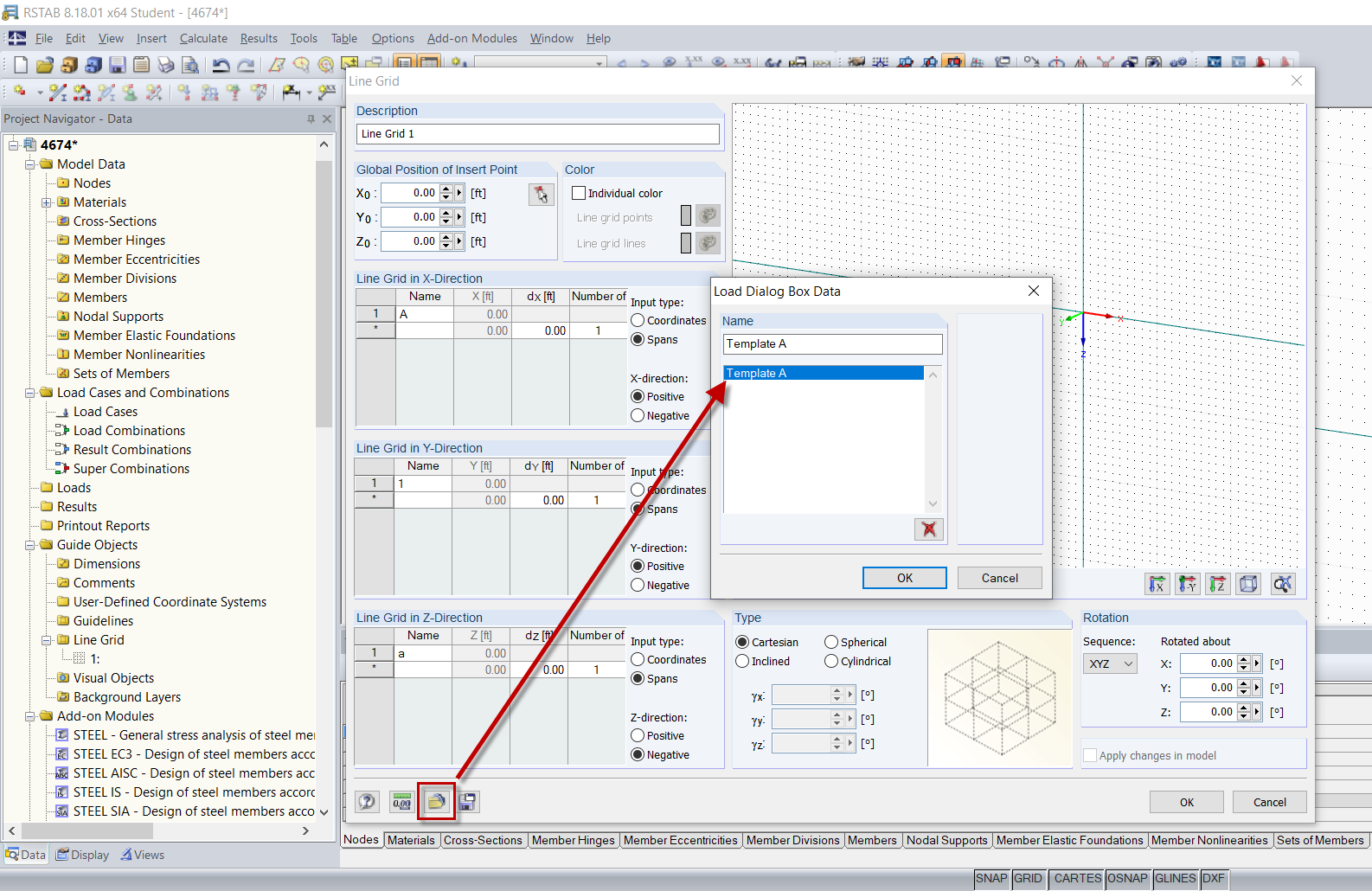
Task: Open the Results menu
Action: pyautogui.click(x=259, y=38)
